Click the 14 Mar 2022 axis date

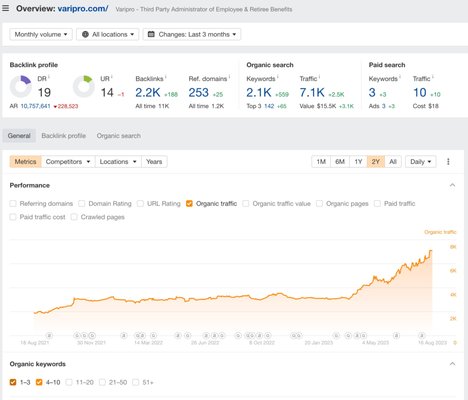click(x=148, y=342)
